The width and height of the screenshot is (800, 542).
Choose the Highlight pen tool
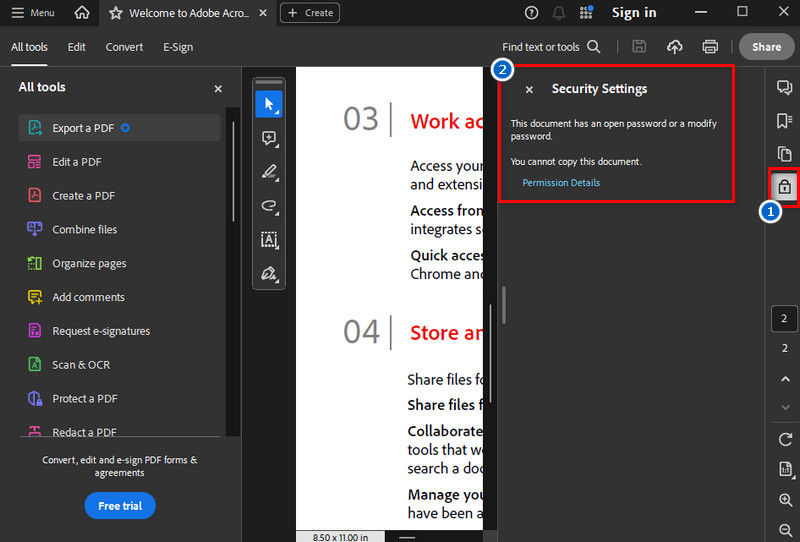tap(268, 172)
